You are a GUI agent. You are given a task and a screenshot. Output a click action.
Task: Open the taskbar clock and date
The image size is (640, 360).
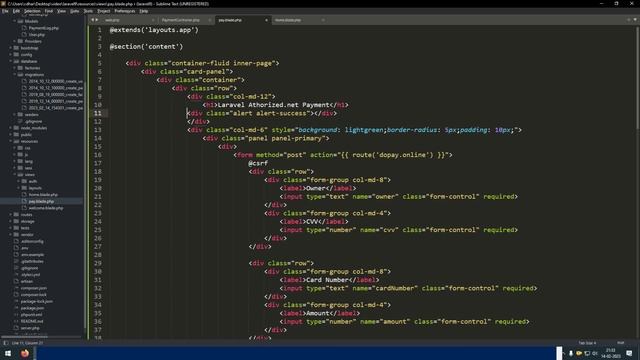coord(611,353)
